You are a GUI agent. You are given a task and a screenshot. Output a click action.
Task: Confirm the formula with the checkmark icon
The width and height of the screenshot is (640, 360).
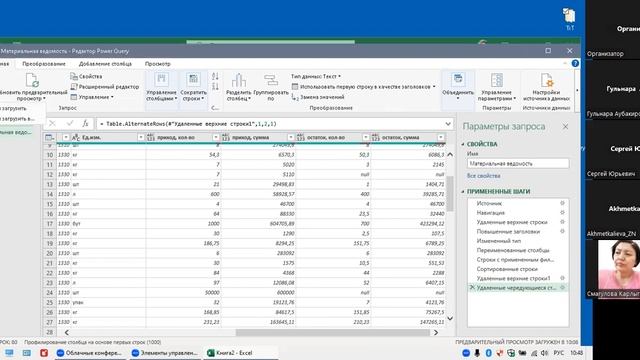tap(70, 123)
